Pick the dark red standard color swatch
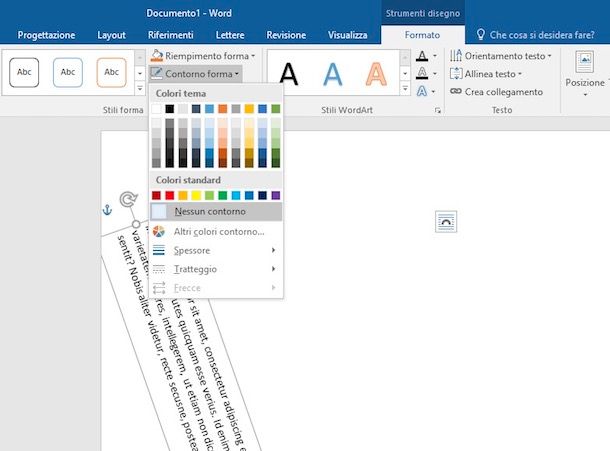 tap(156, 195)
